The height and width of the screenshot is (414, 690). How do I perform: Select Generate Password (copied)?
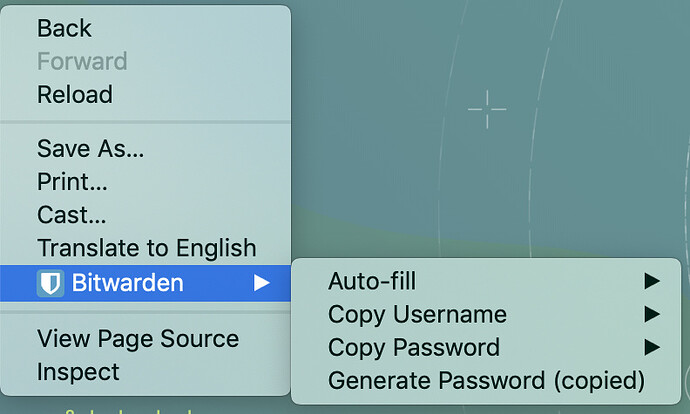coord(486,381)
